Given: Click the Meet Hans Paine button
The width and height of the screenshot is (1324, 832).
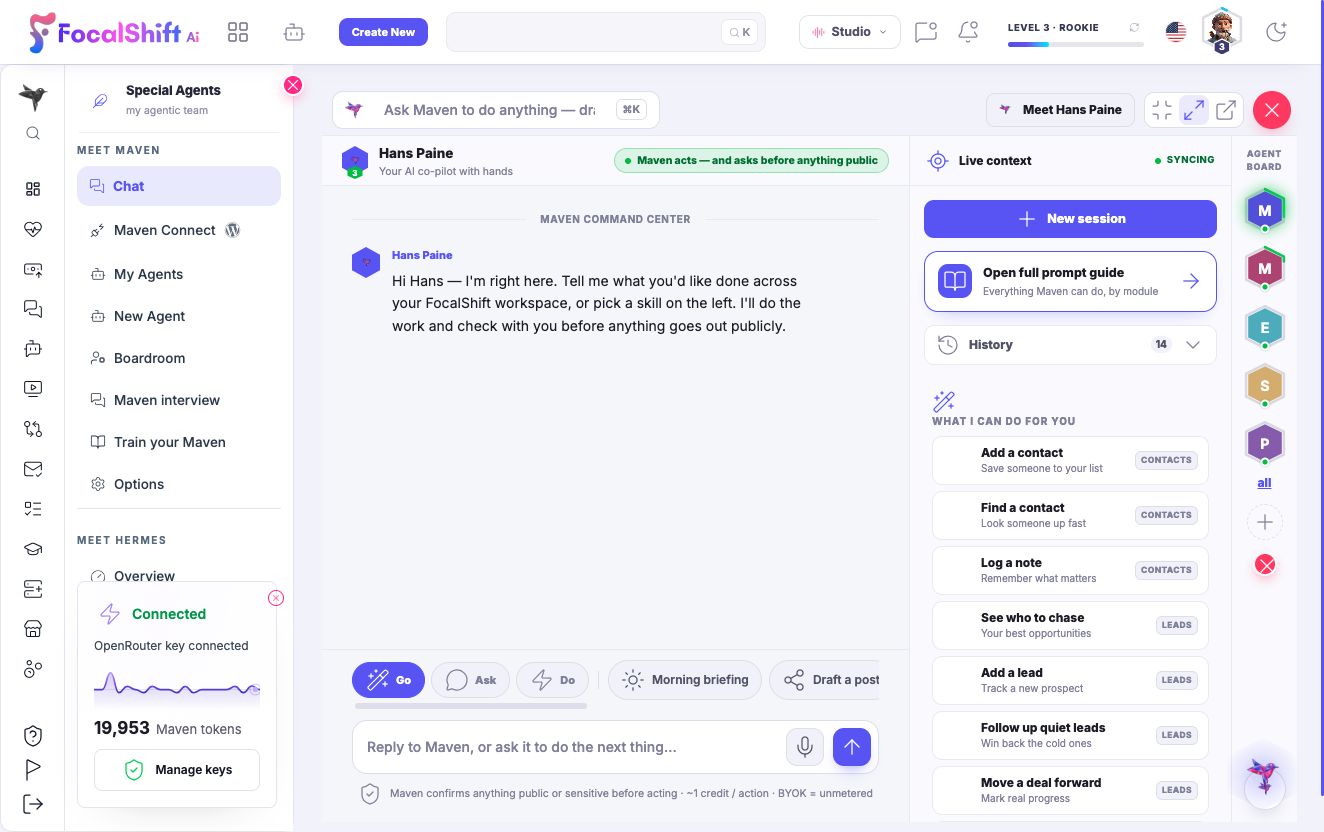Looking at the screenshot, I should 1061,110.
